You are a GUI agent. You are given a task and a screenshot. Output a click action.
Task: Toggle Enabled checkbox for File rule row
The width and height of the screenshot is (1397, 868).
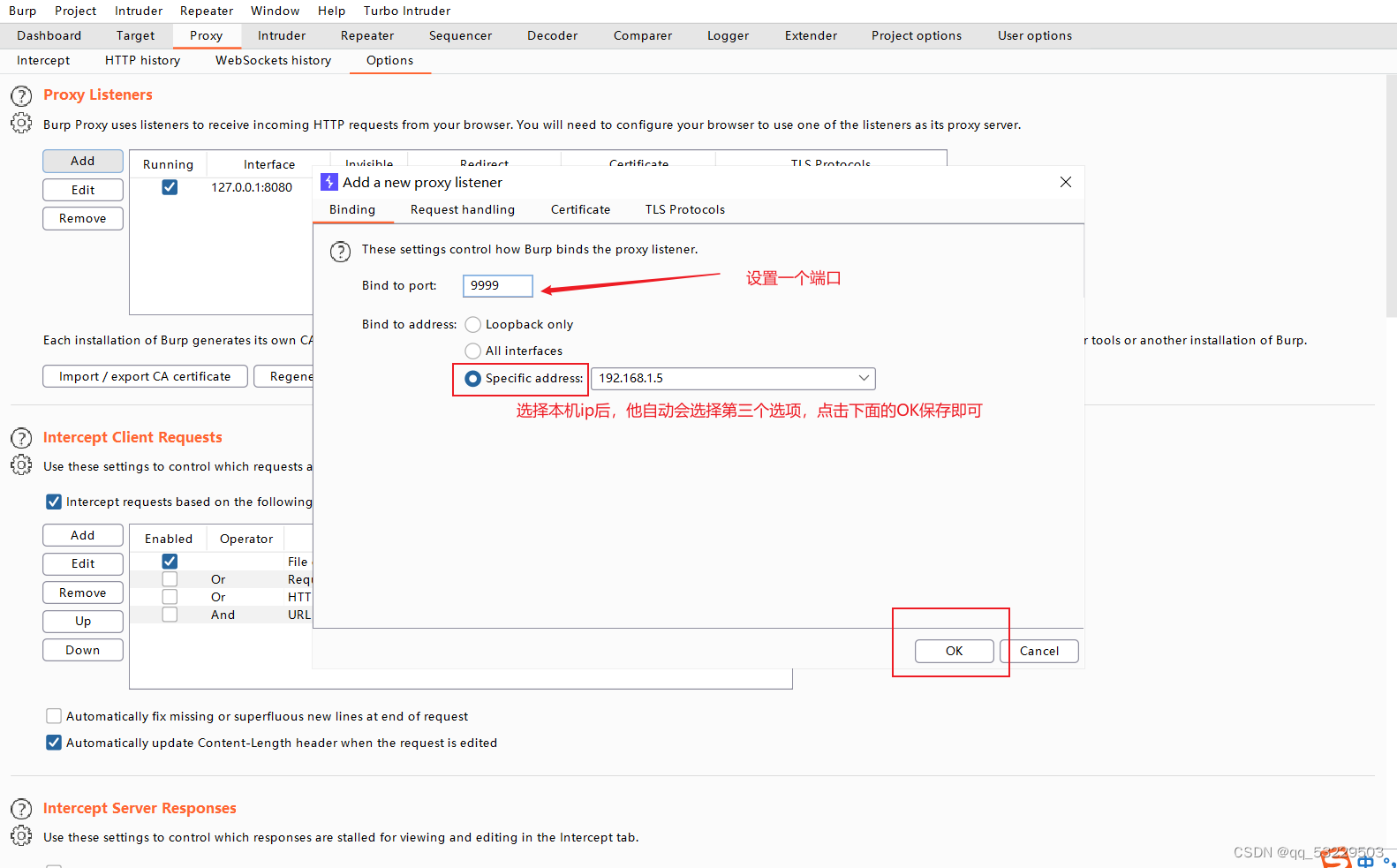coord(170,562)
